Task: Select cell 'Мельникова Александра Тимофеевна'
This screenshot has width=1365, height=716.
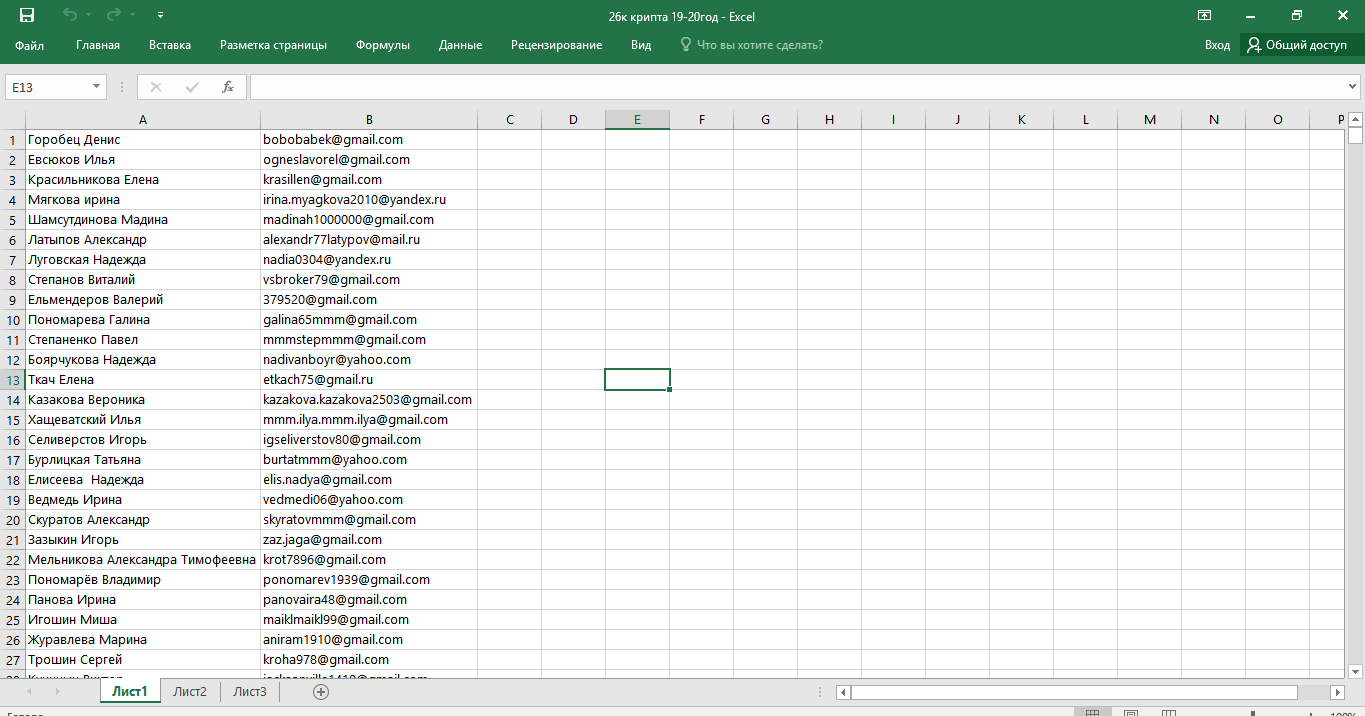Action: [x=143, y=560]
